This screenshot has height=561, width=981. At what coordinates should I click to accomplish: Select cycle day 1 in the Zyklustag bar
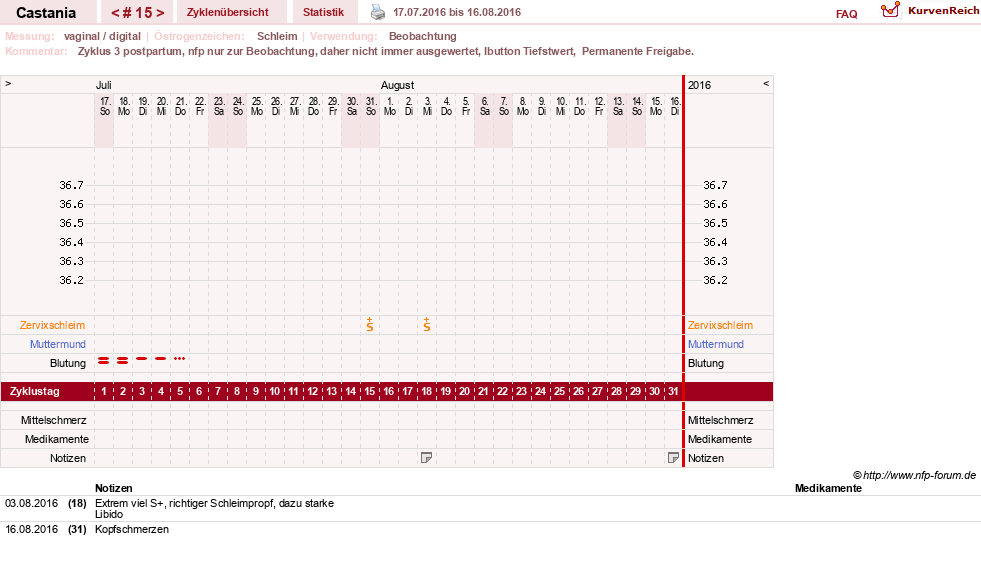click(x=104, y=391)
